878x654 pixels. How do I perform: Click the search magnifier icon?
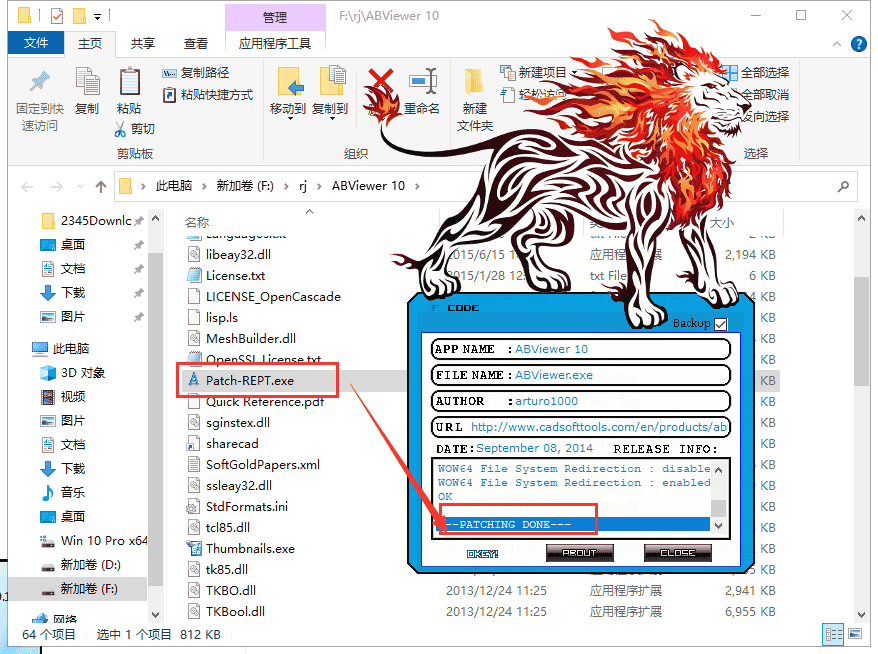coord(843,186)
